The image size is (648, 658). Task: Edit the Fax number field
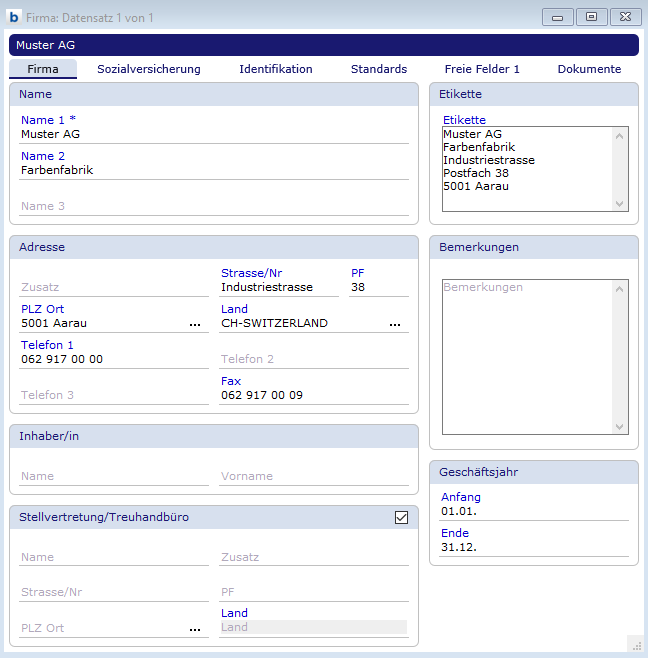[314, 395]
